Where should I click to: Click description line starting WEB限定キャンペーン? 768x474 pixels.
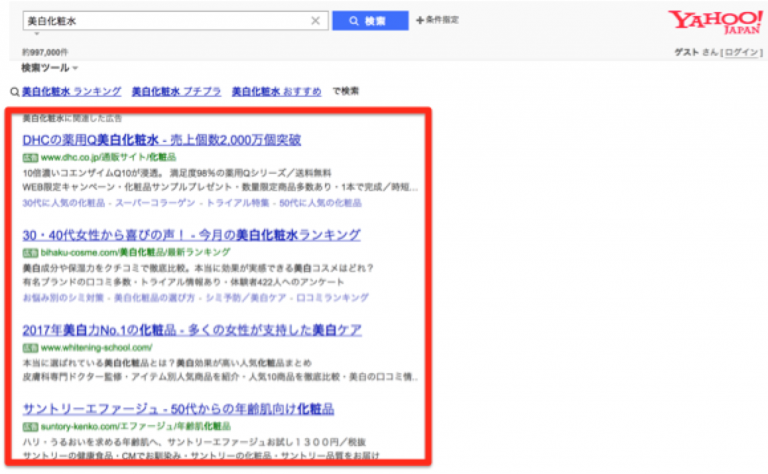[x=220, y=187]
